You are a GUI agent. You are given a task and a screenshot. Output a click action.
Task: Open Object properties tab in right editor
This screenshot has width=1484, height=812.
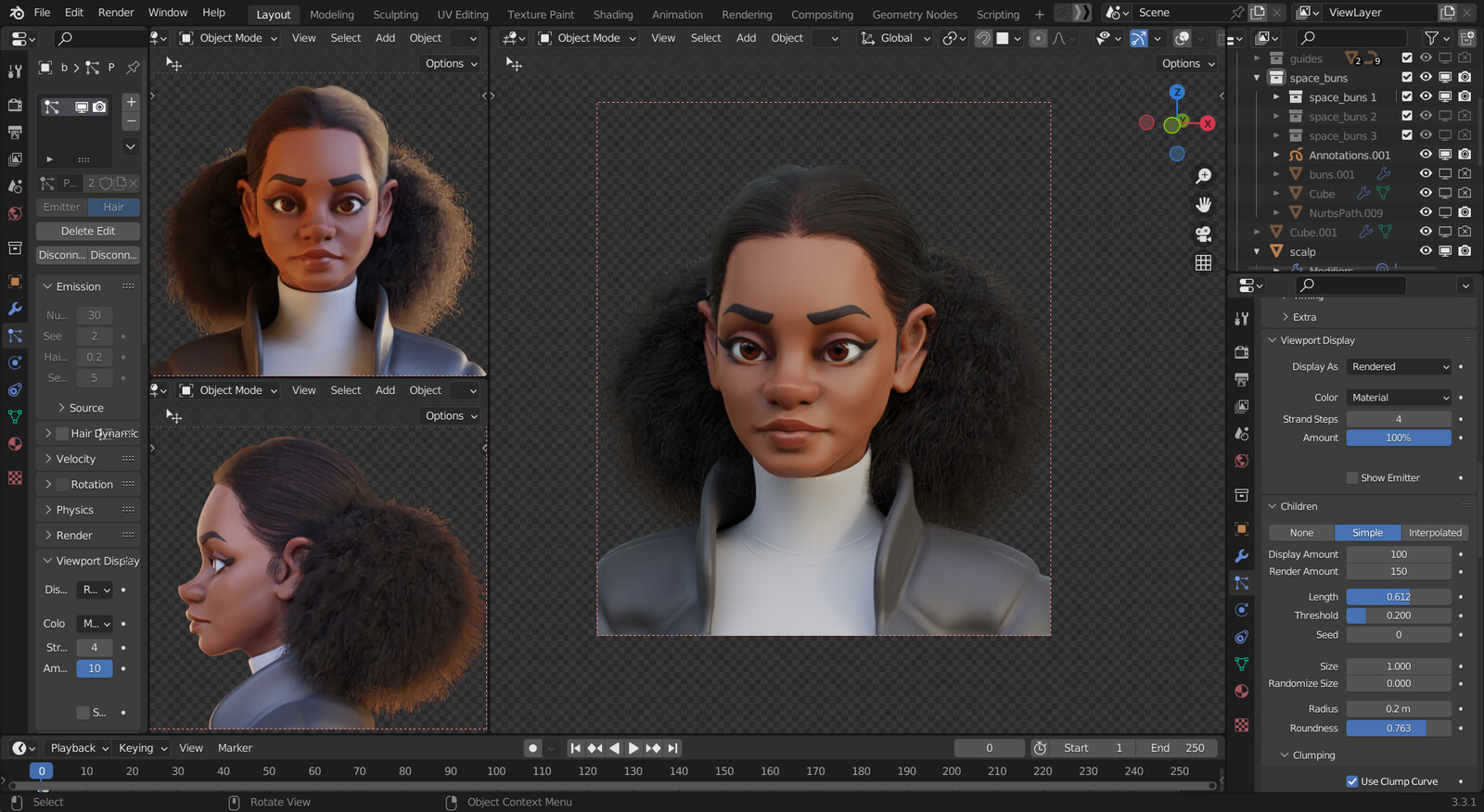click(1242, 528)
